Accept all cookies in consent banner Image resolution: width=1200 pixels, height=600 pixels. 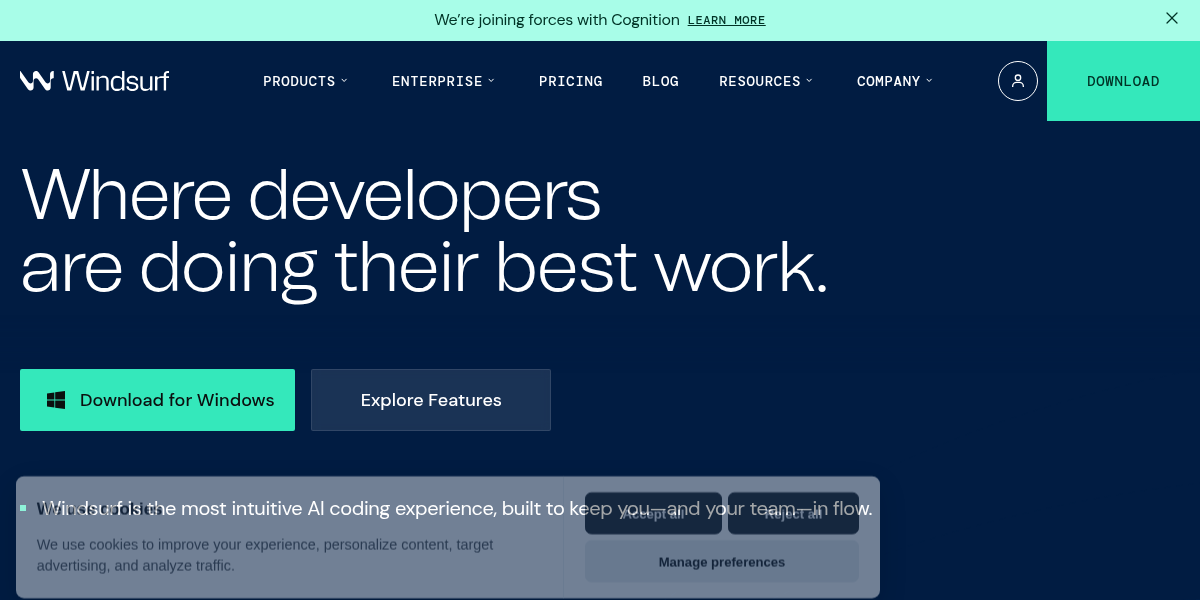pos(653,513)
